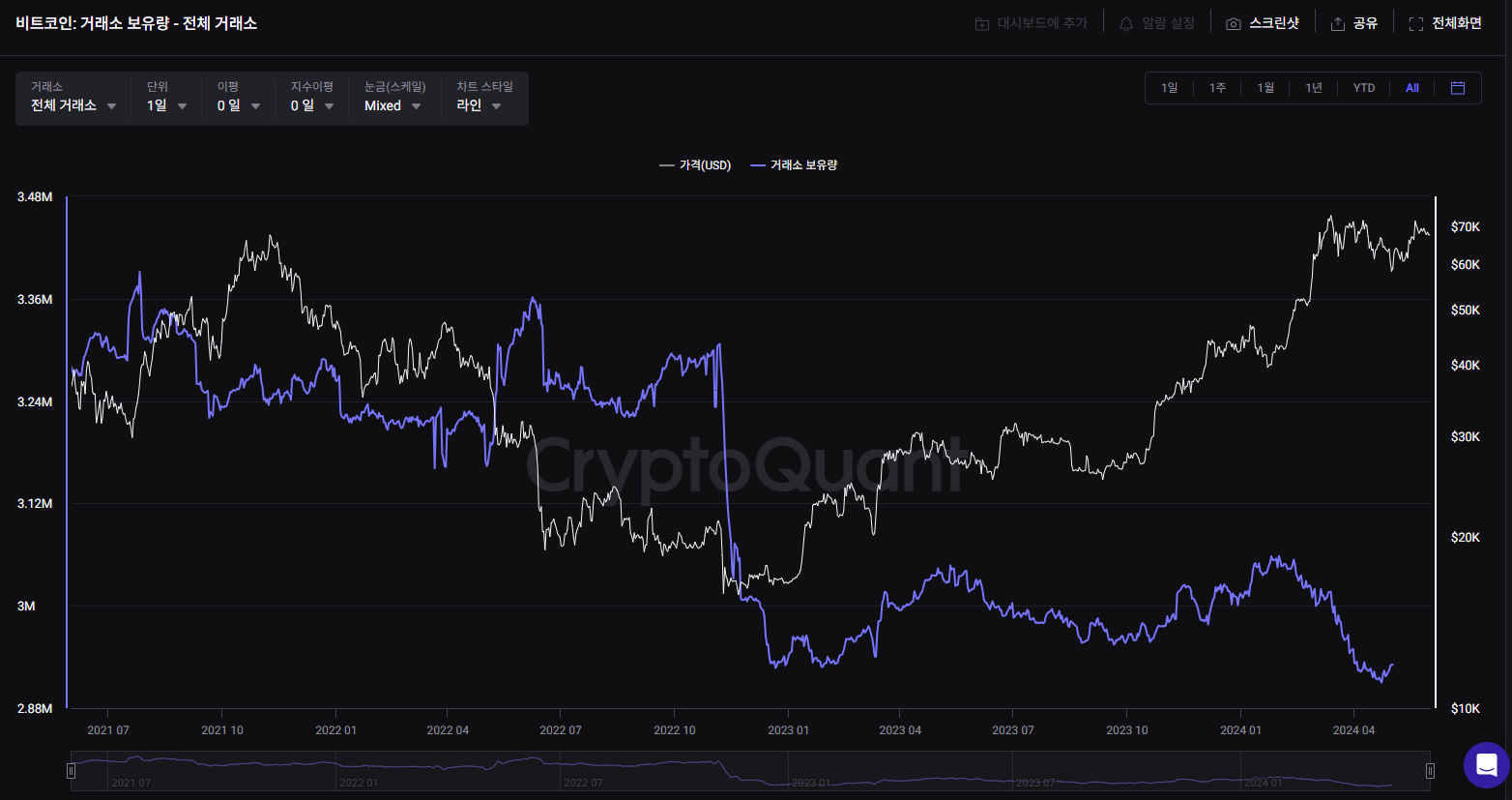Click the share upload icon
The width and height of the screenshot is (1512, 800).
tap(1338, 24)
